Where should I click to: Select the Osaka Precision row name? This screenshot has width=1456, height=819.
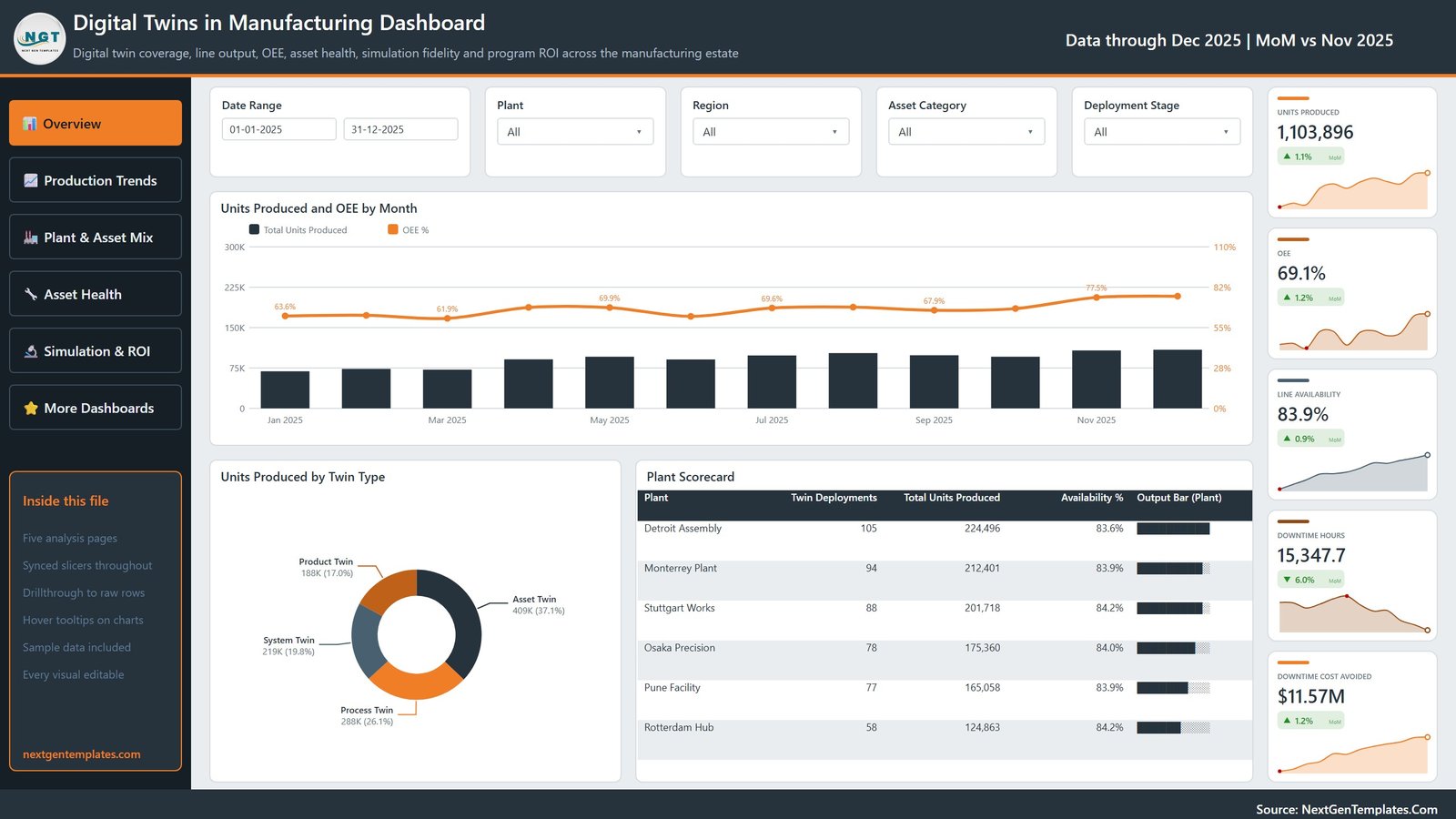(680, 648)
